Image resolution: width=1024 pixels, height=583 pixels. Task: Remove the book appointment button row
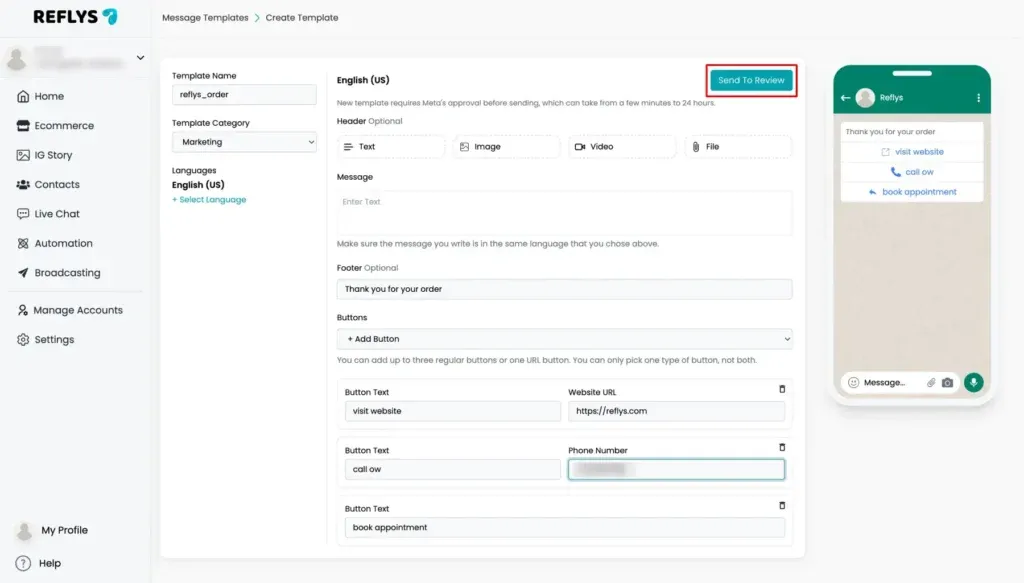782,505
